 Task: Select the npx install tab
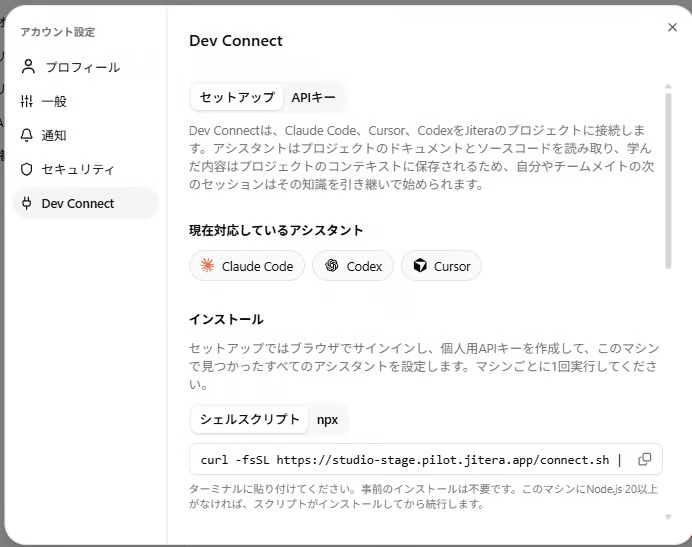coord(327,419)
